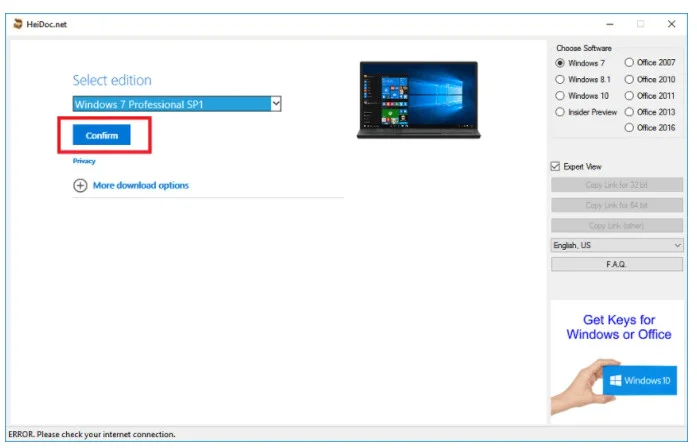This screenshot has height=448, width=697.
Task: Click Copy Link for 32 bit button
Action: point(617,185)
